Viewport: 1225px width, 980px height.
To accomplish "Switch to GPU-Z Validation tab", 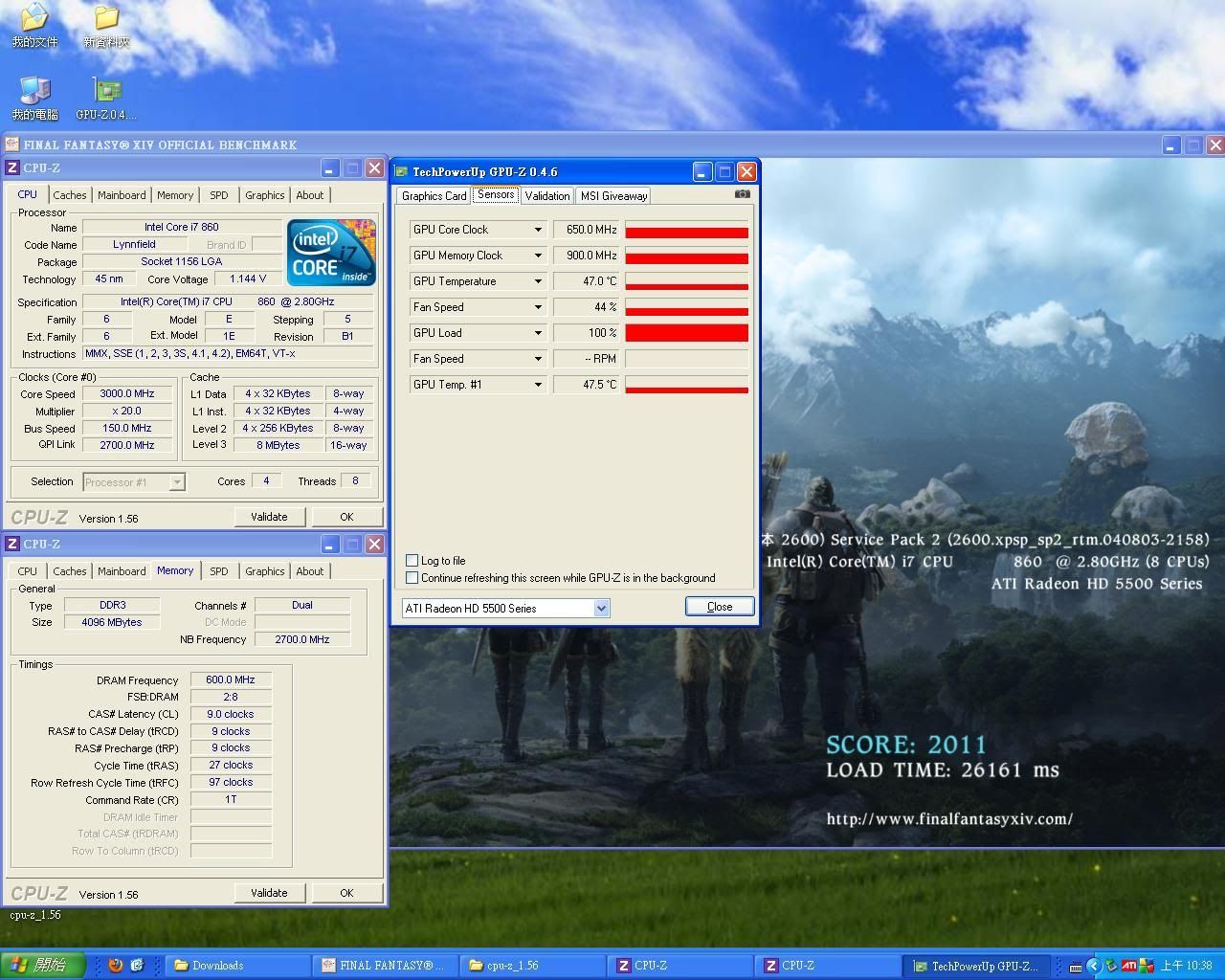I will (x=547, y=195).
